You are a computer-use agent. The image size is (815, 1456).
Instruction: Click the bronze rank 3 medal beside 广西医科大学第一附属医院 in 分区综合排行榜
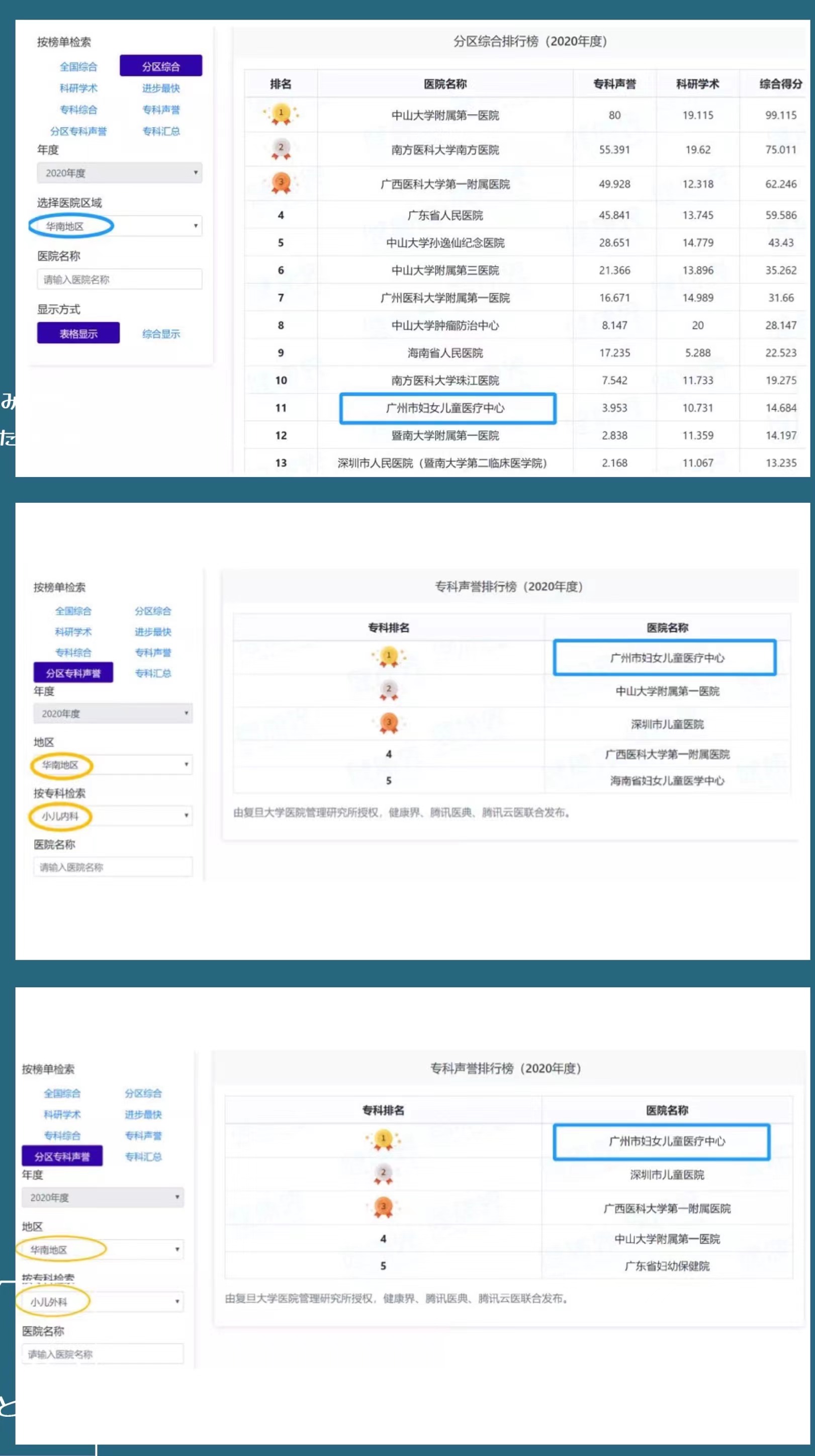(x=281, y=183)
